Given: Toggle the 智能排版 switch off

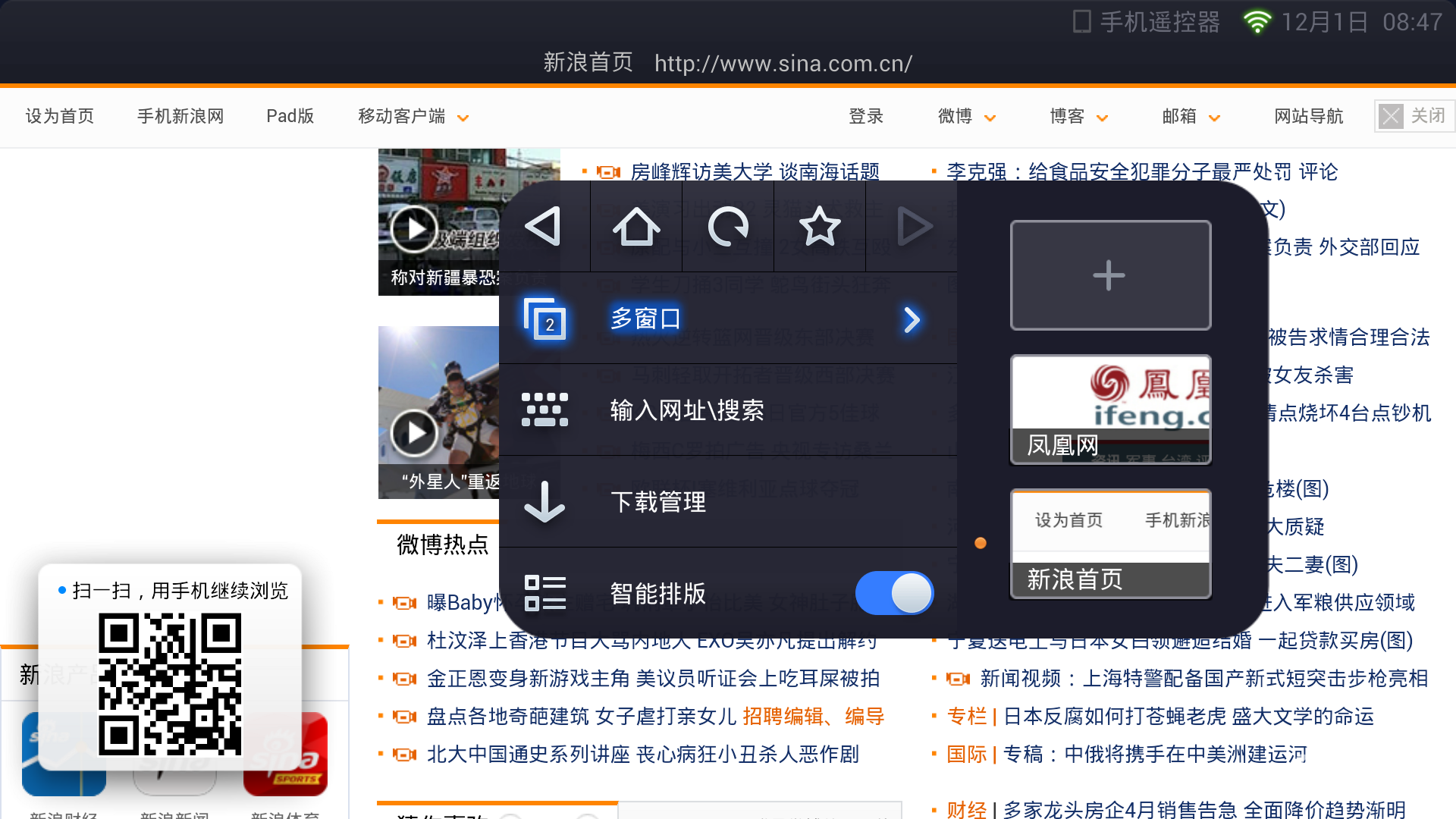Looking at the screenshot, I should click(895, 593).
